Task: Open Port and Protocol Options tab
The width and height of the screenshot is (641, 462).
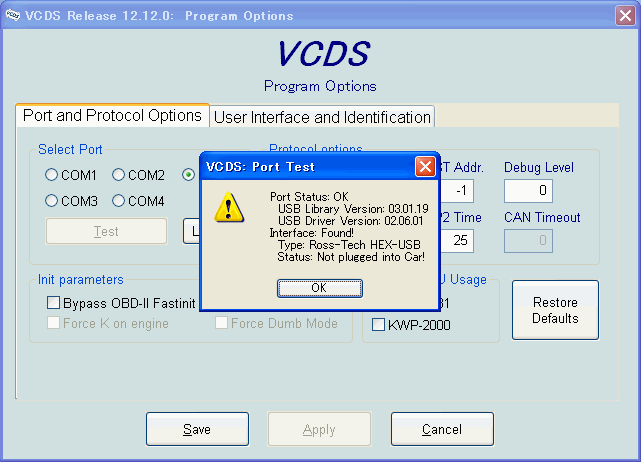Action: coord(112,115)
